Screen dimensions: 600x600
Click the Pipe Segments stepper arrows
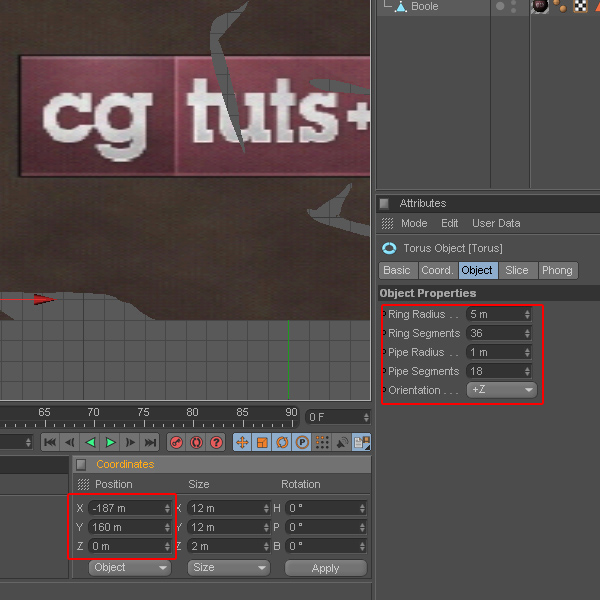[527, 371]
